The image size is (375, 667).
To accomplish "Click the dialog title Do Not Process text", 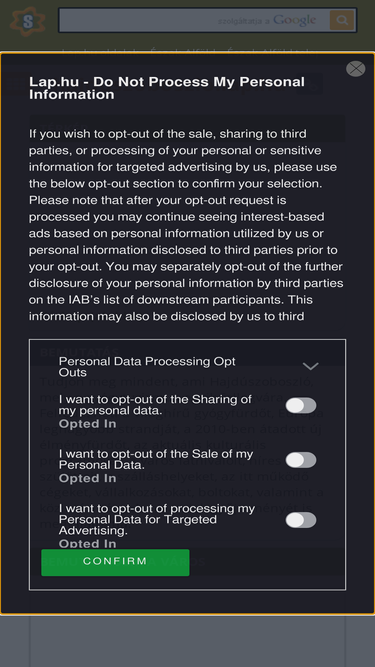I will click(167, 88).
